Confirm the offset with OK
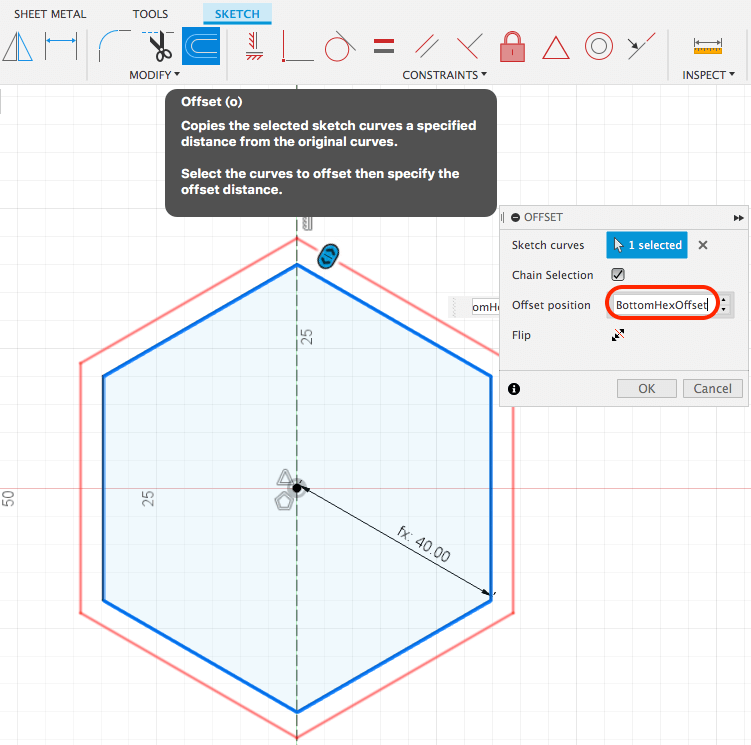The image size is (751, 745). (x=646, y=388)
